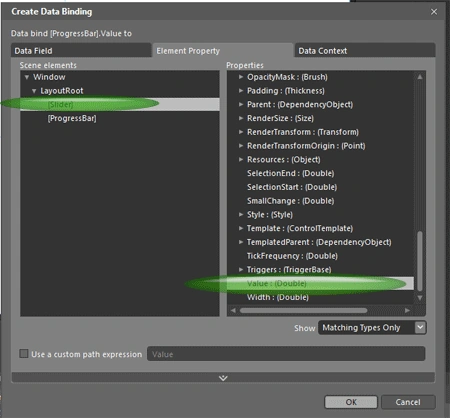This screenshot has width=450, height=418.
Task: Select the Element Property tab
Action: pos(223,51)
